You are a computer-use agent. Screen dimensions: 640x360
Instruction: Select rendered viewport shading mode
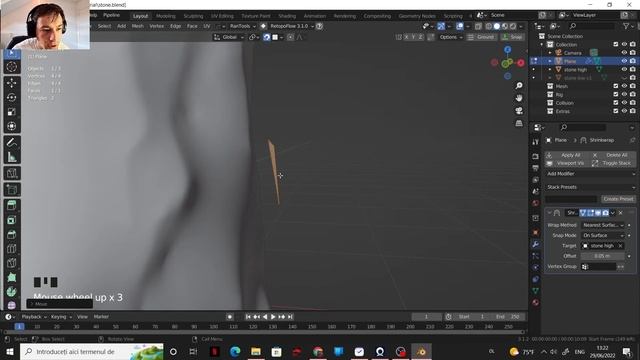click(x=513, y=26)
